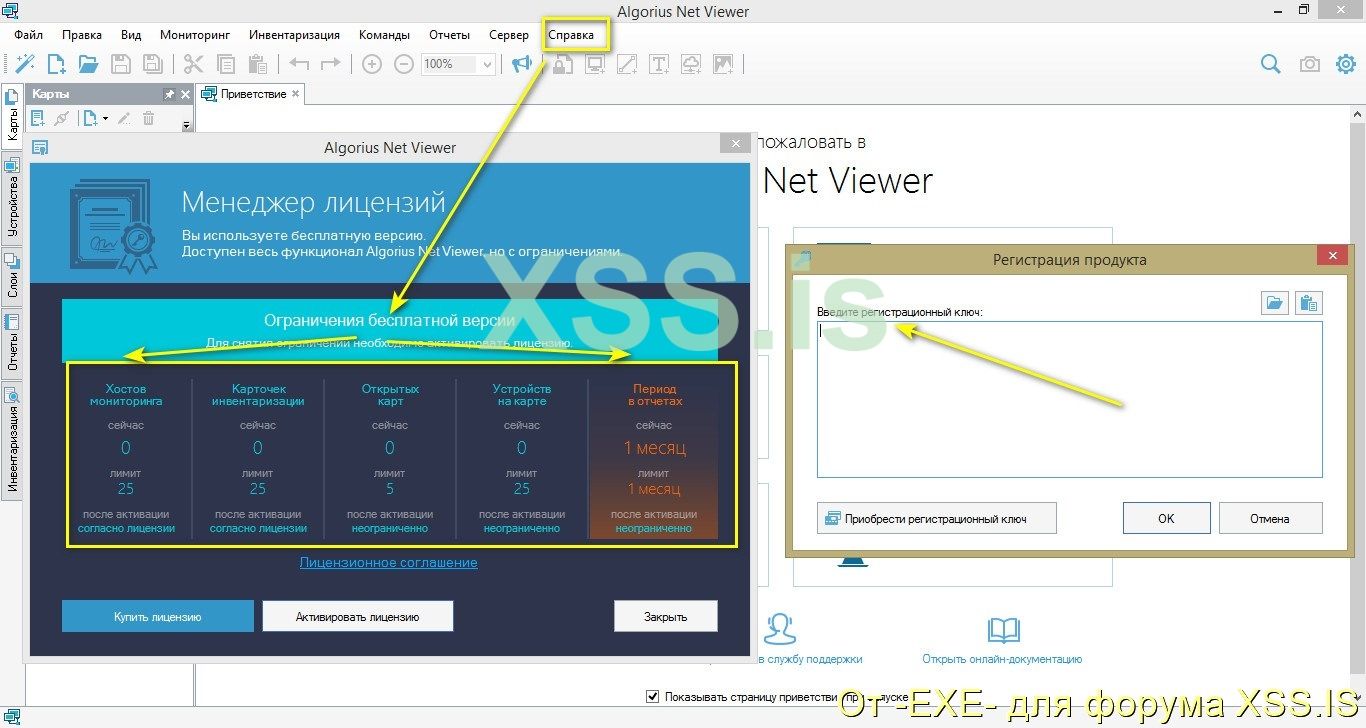Toggle the map lock icon

pyautogui.click(x=563, y=64)
